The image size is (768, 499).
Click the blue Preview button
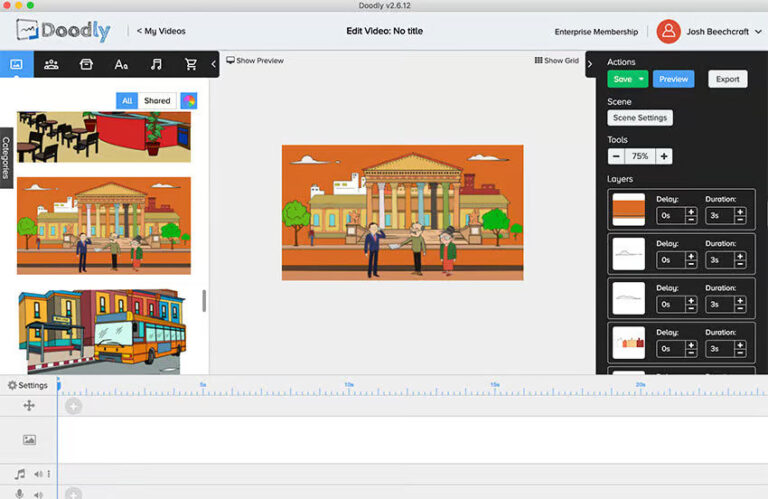coord(673,79)
